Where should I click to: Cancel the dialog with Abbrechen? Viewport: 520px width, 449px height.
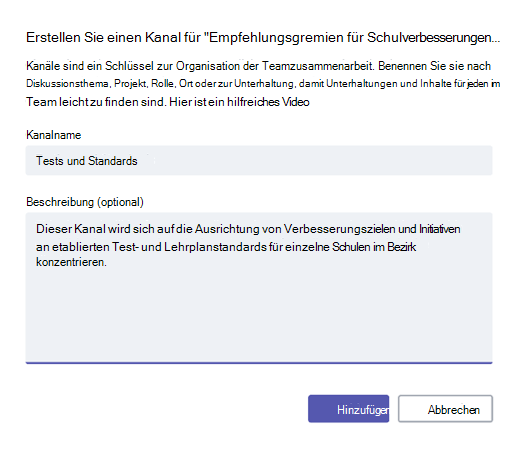pos(445,409)
